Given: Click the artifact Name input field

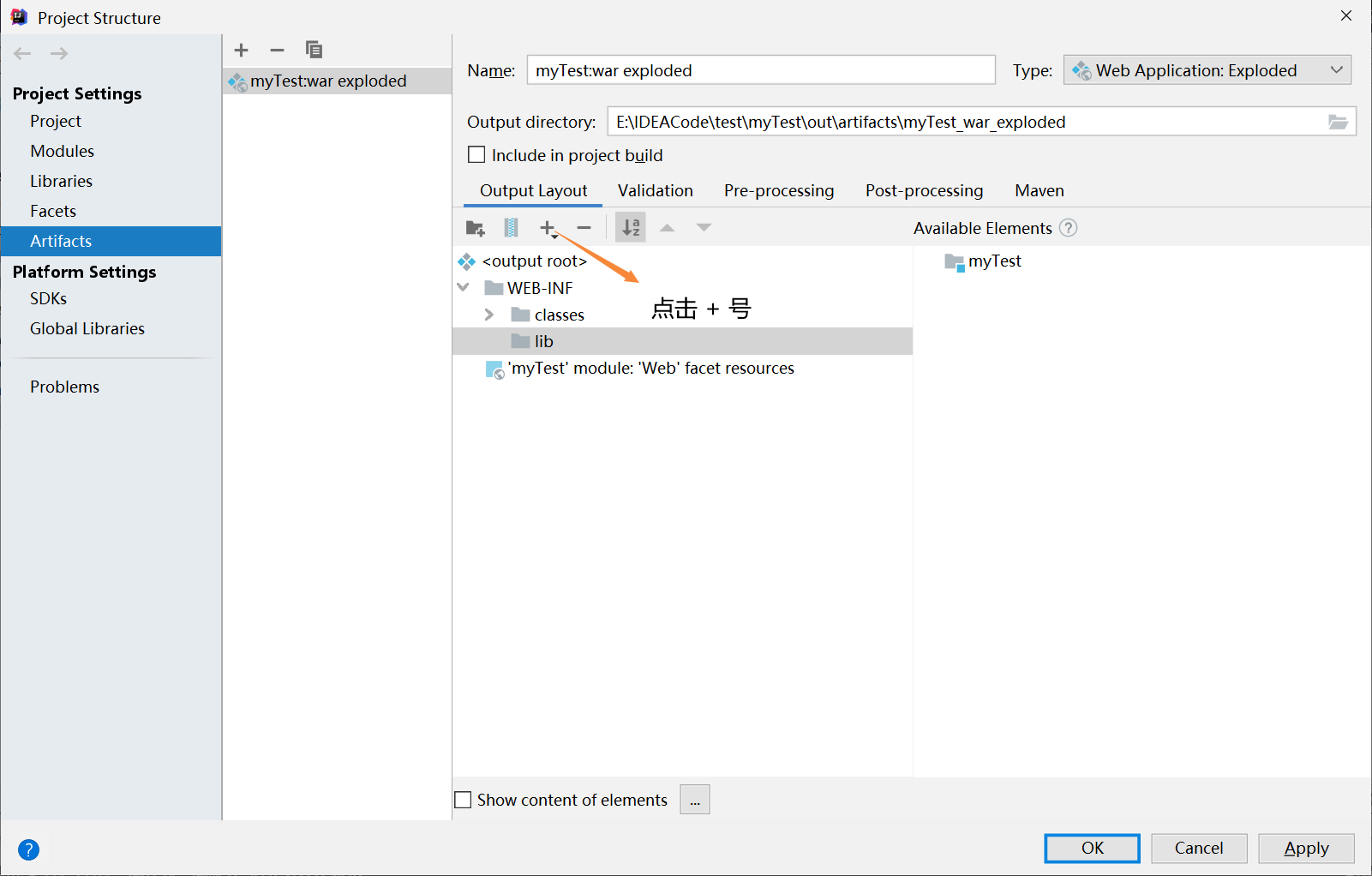Looking at the screenshot, I should 761,70.
